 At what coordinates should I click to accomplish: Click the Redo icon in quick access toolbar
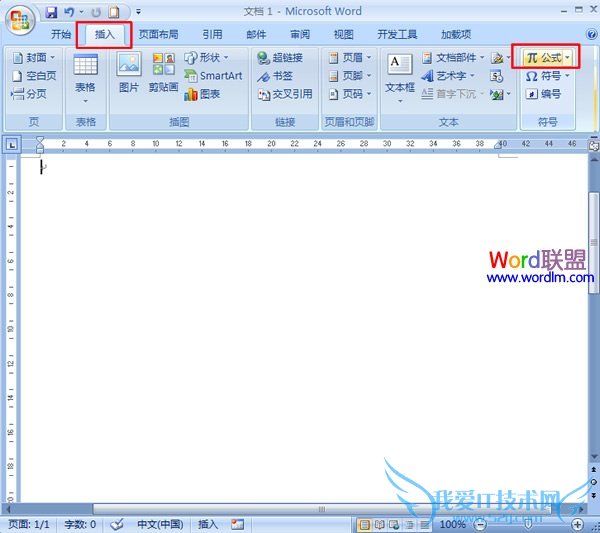coord(96,12)
